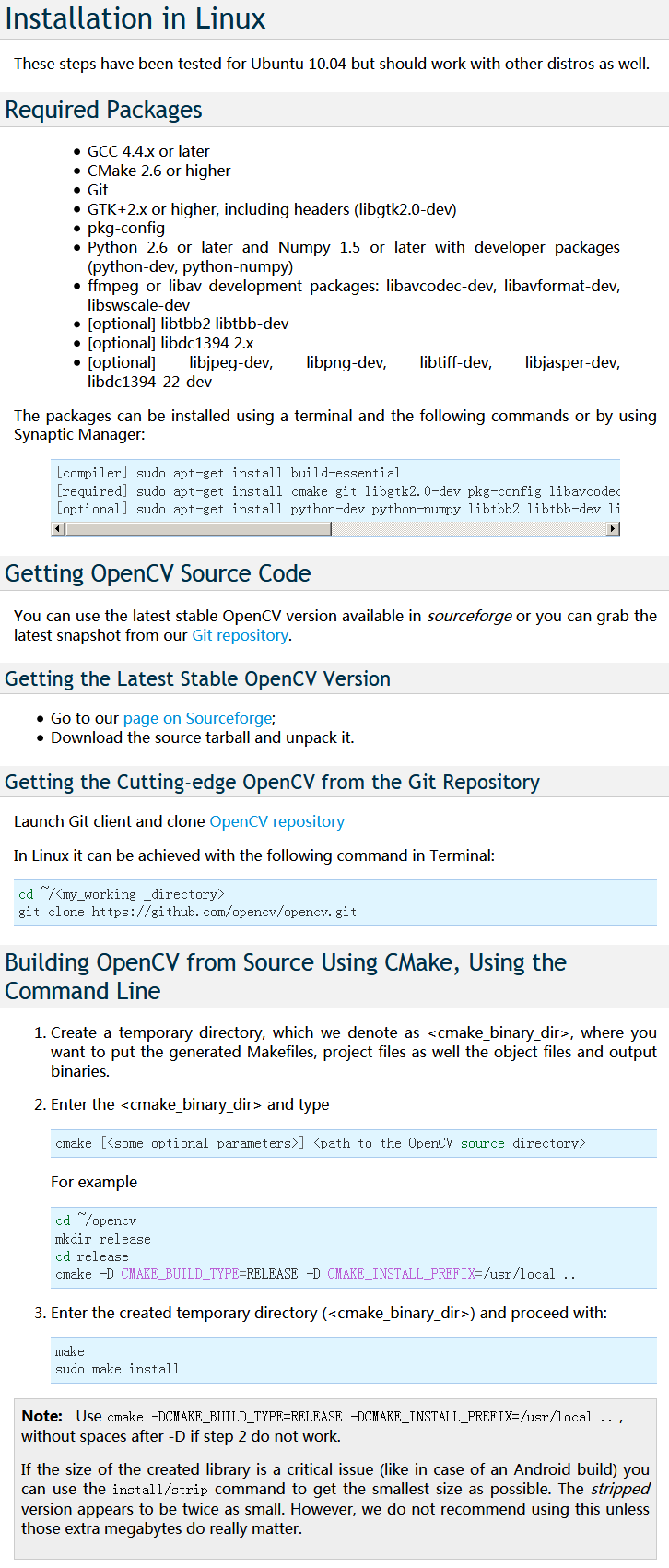
Task: Click the Building OpenCV from Source heading
Action: click(x=286, y=976)
